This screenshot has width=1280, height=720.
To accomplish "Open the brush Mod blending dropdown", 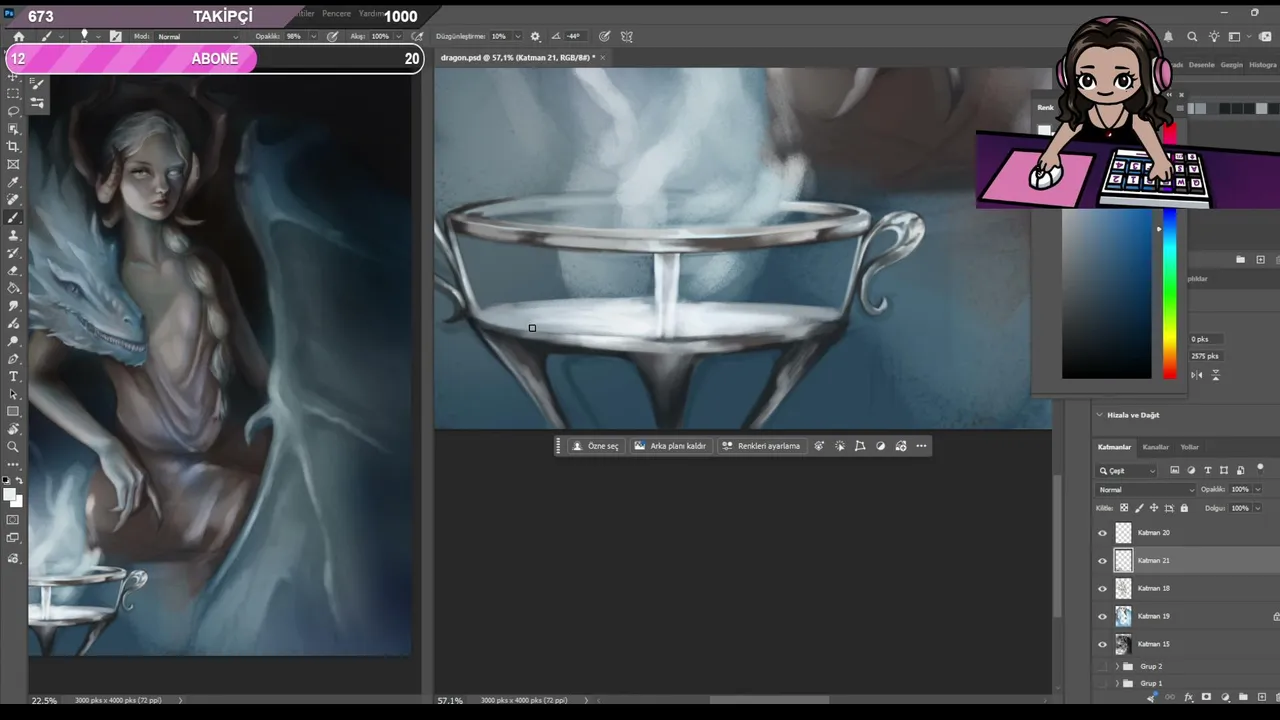I will pyautogui.click(x=199, y=37).
